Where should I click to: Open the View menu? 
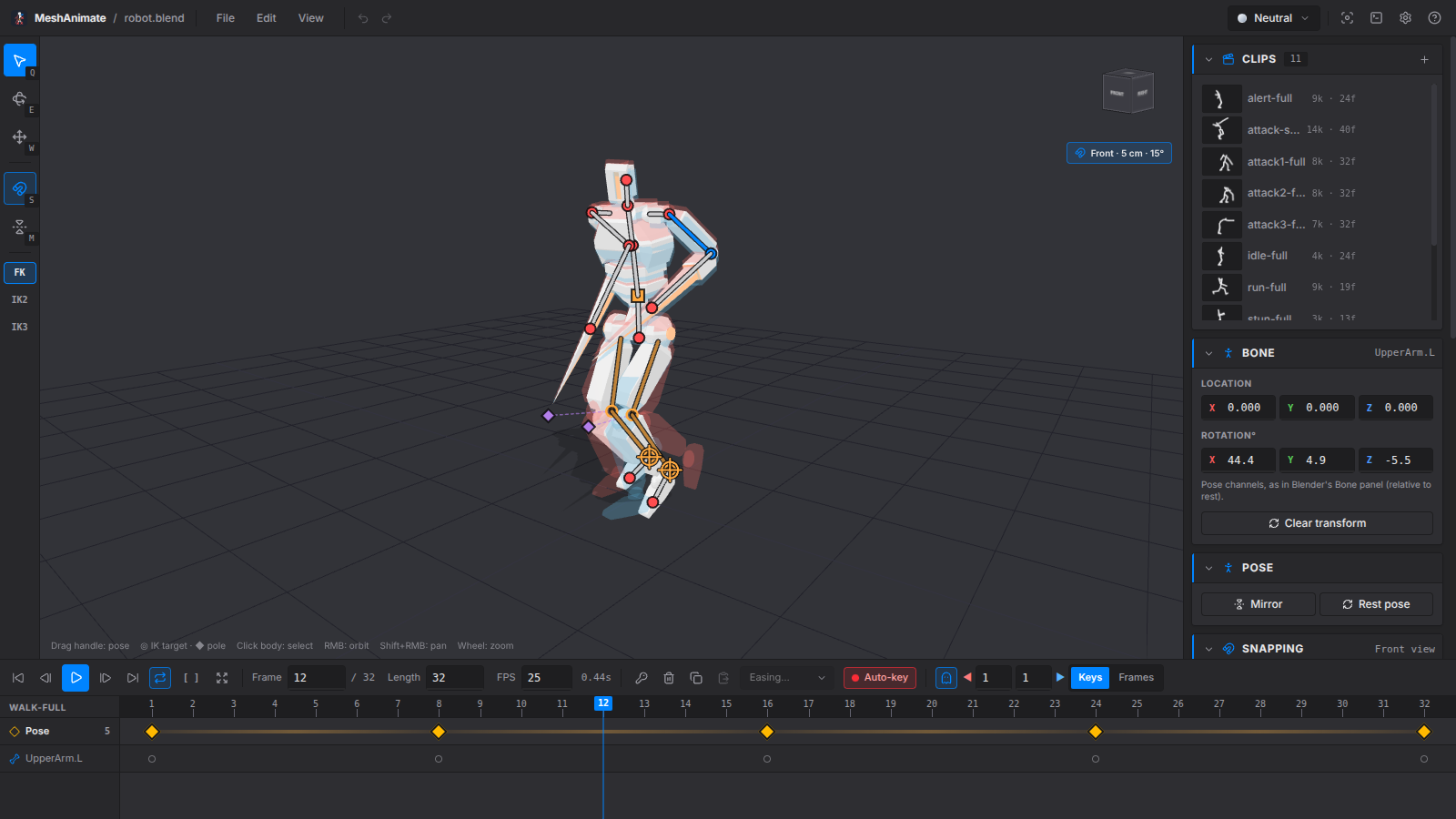pos(311,18)
